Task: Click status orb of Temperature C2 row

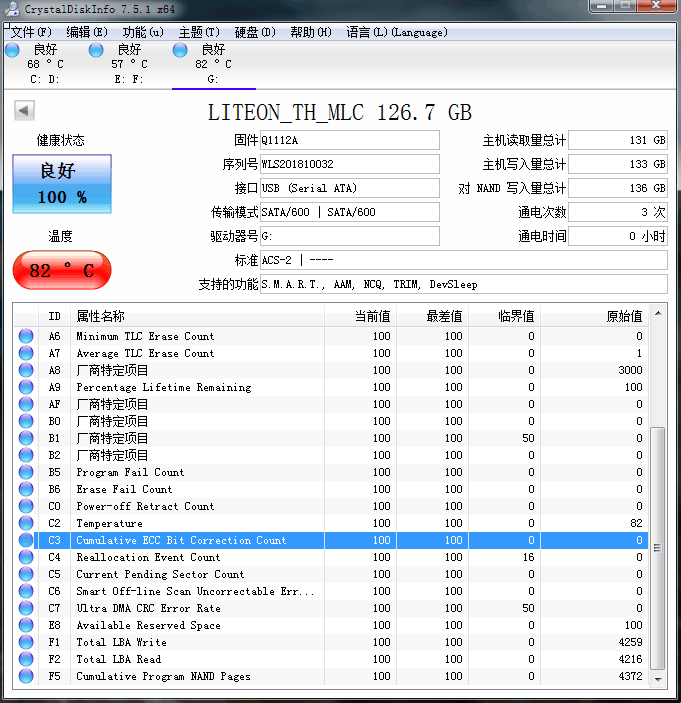Action: (26, 523)
